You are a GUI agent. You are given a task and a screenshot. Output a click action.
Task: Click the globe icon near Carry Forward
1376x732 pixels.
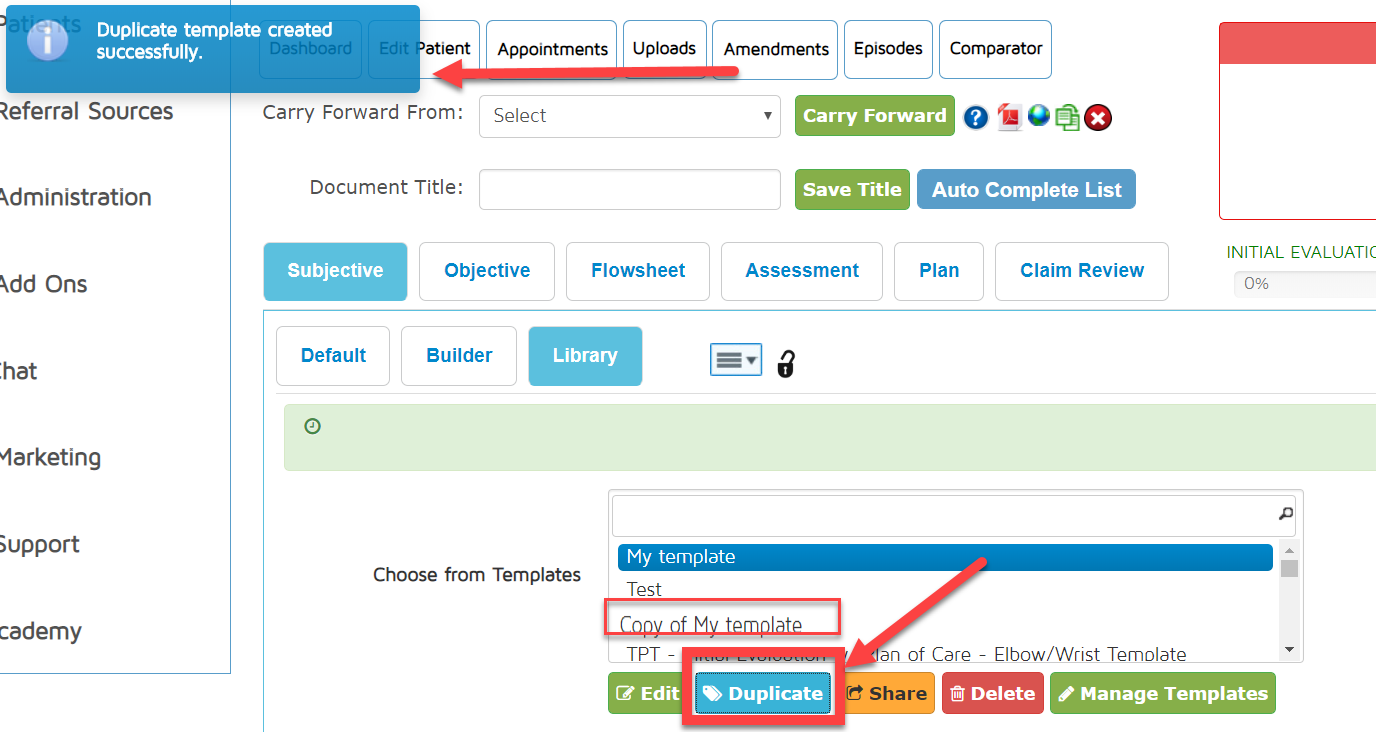(1039, 116)
